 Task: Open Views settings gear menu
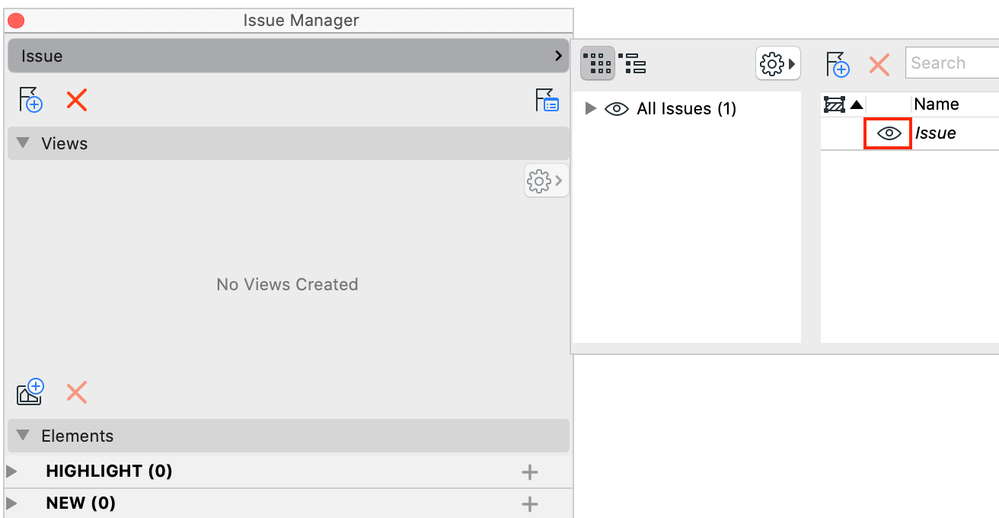[544, 181]
